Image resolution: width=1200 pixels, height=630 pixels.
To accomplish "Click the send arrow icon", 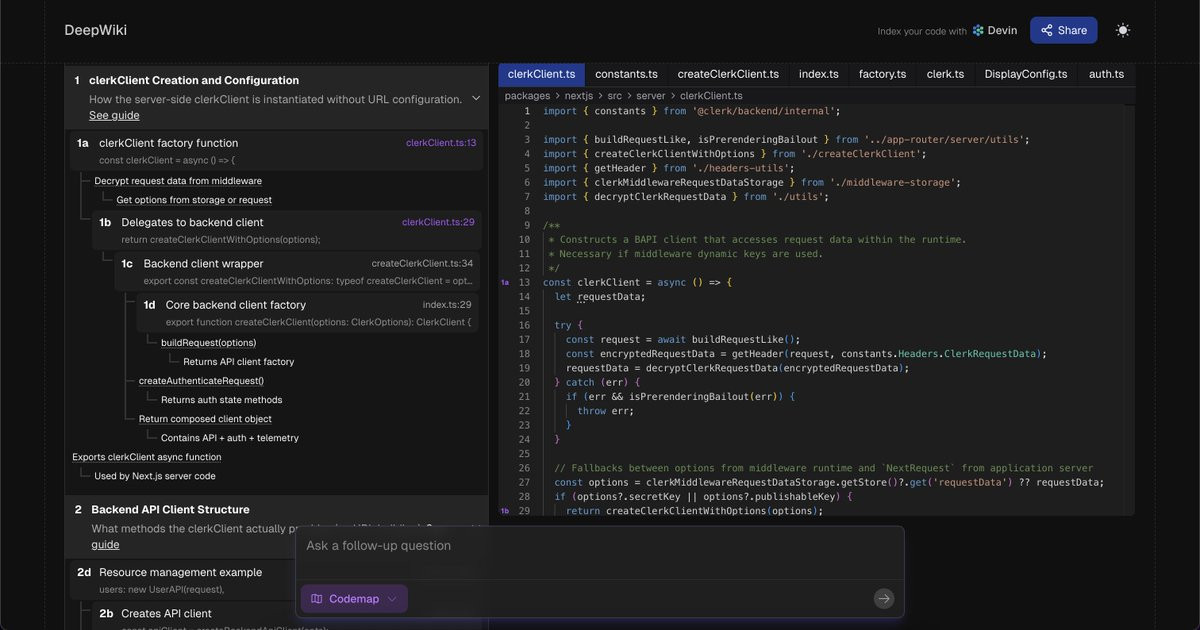I will 883,599.
